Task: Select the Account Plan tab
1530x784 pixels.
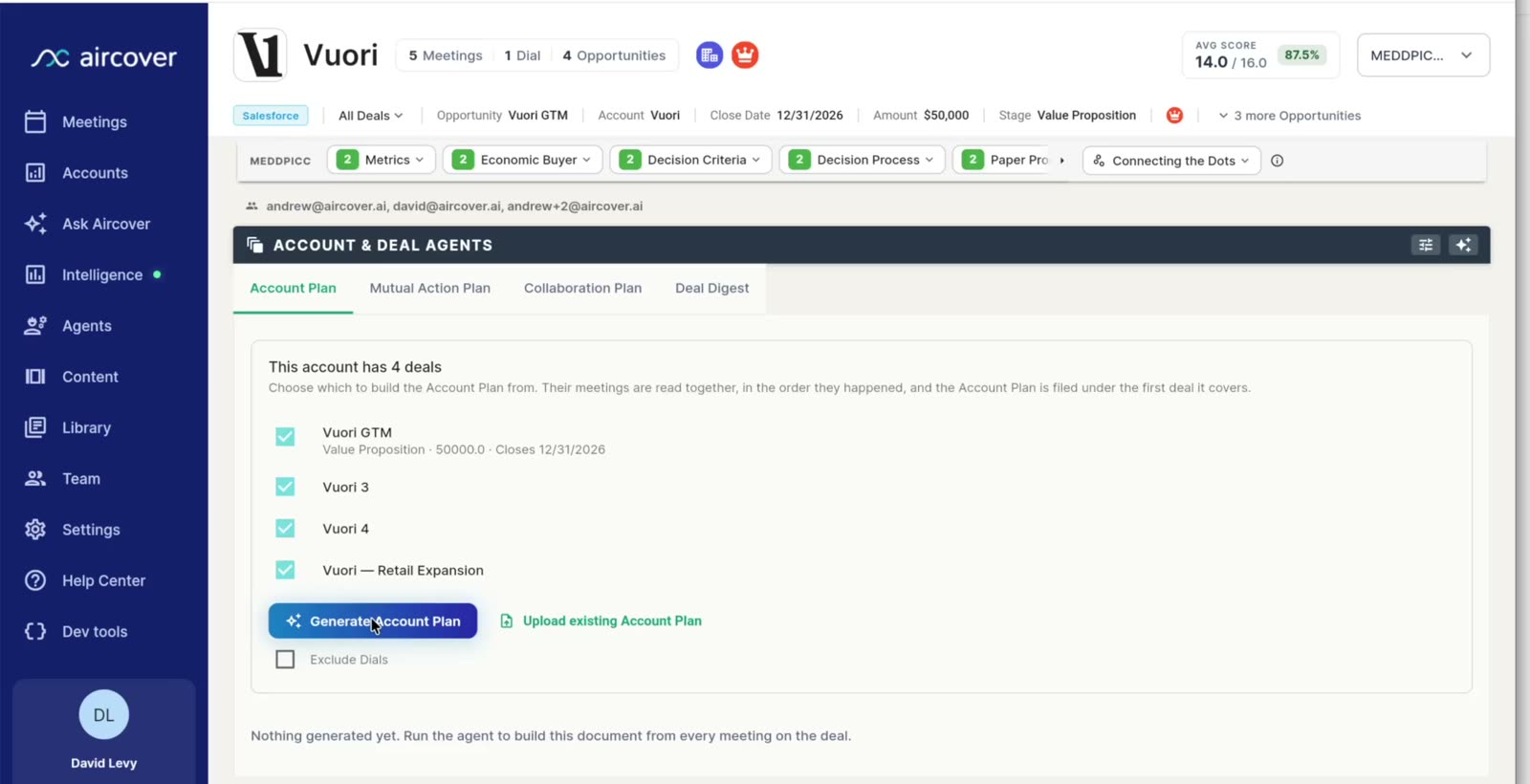Action: point(293,288)
